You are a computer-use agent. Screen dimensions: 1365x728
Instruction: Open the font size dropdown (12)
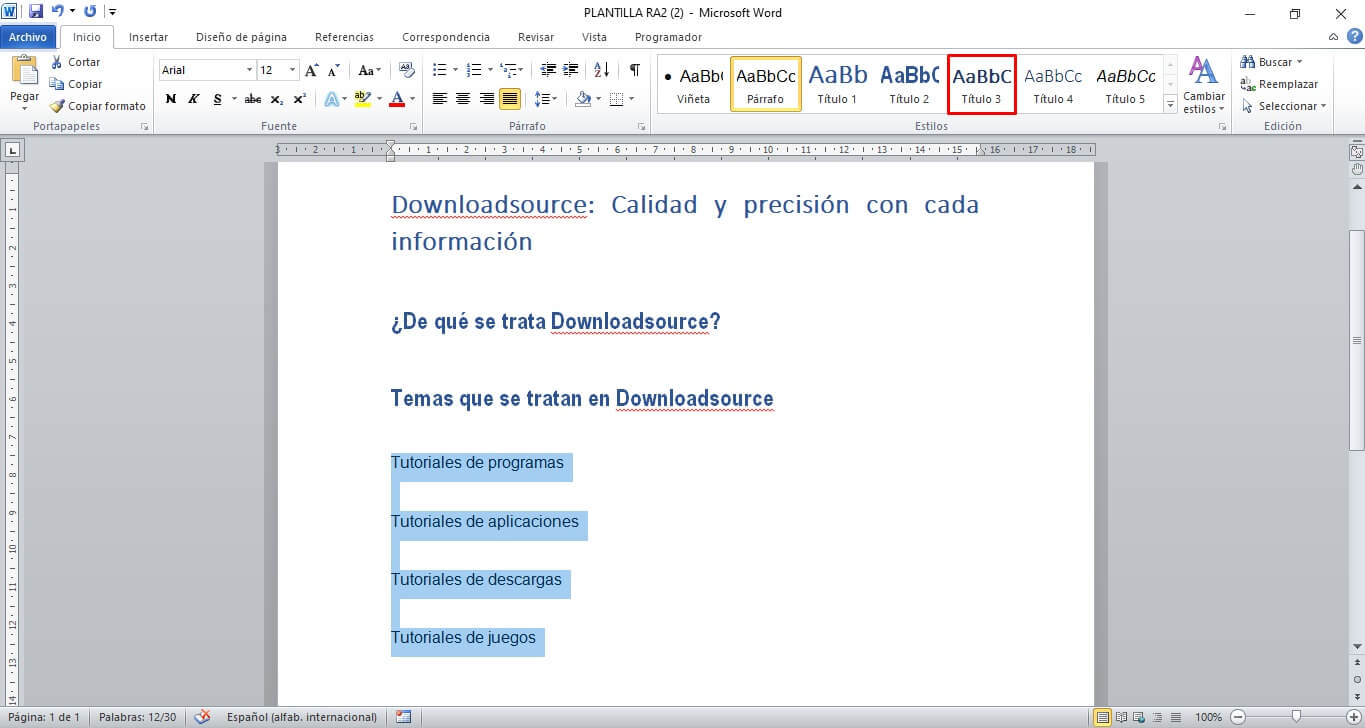point(293,70)
